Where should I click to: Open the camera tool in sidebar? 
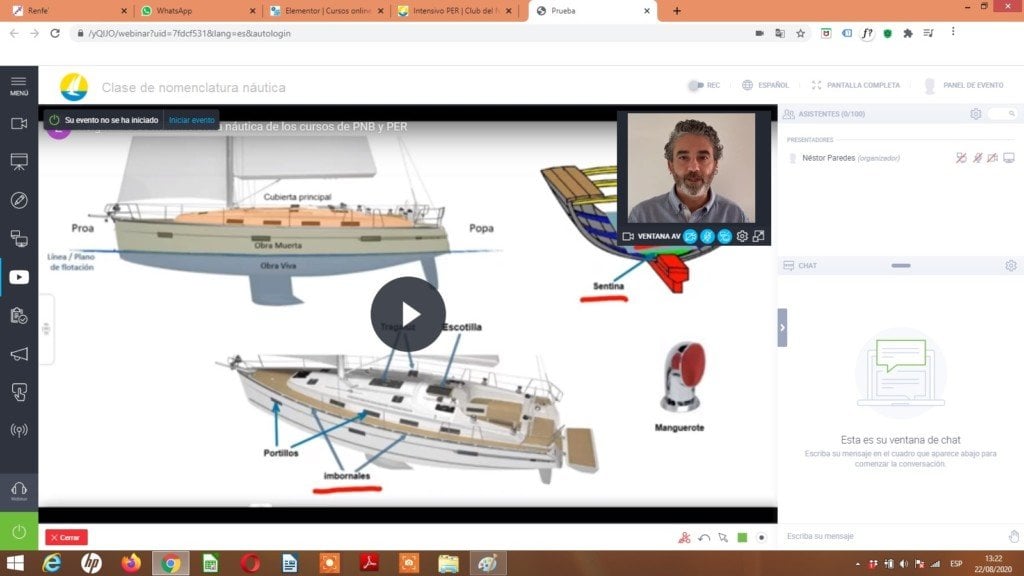(19, 123)
